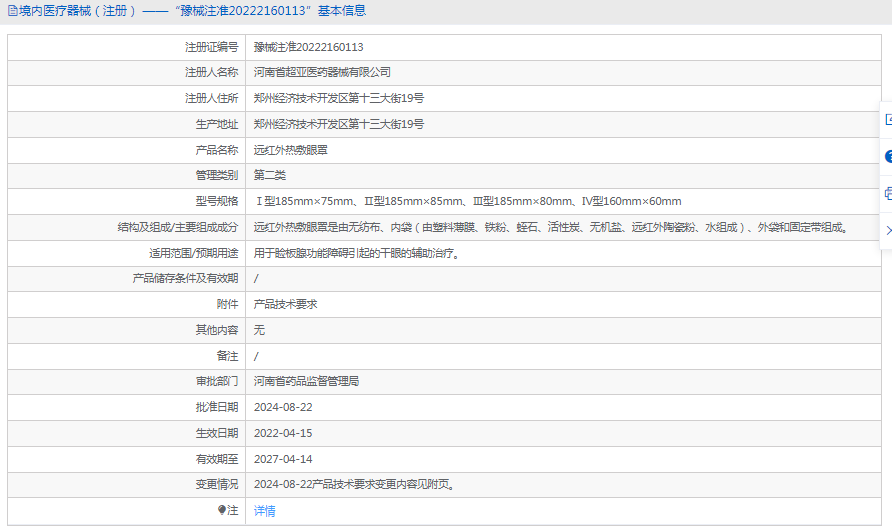Screen dimensions: 892x530
Task: Click the approval date 2024-08-22
Action: [x=283, y=407]
